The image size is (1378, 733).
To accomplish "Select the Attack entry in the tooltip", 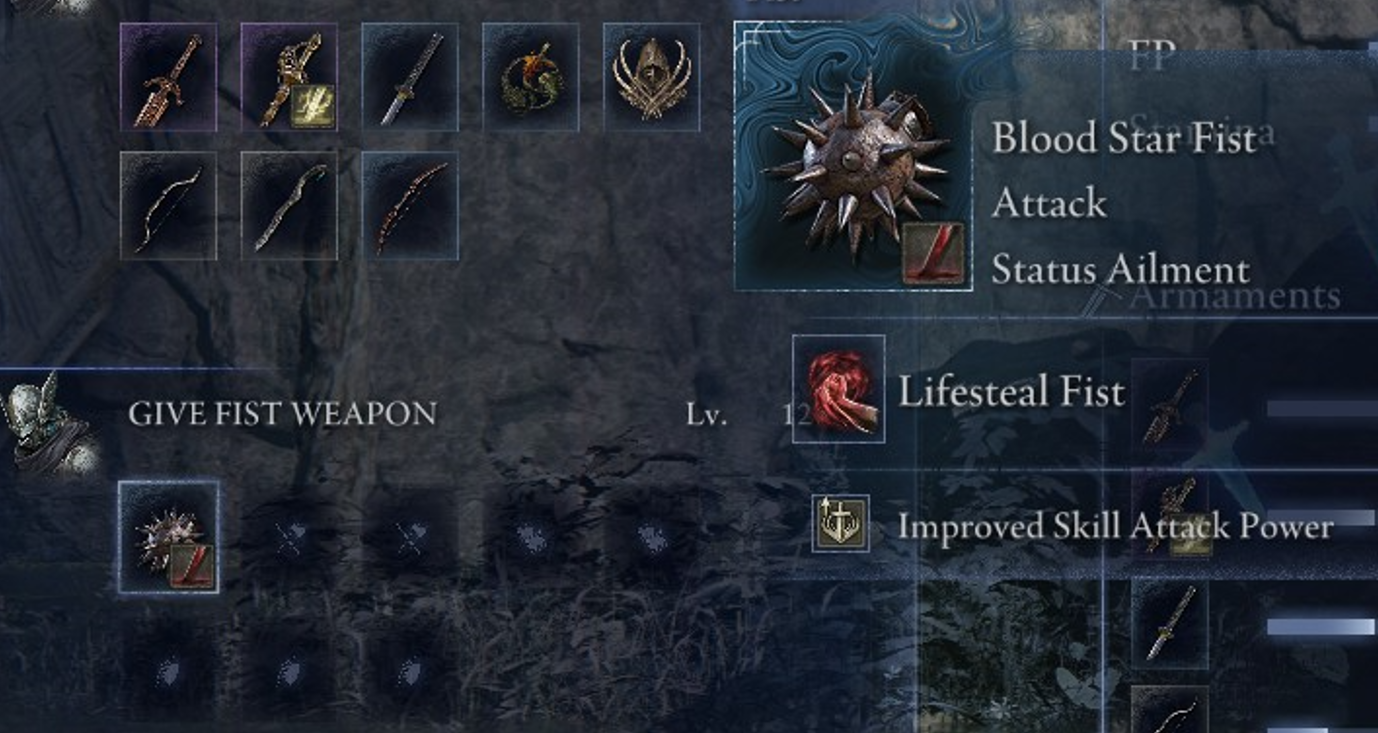I will [x=1049, y=203].
